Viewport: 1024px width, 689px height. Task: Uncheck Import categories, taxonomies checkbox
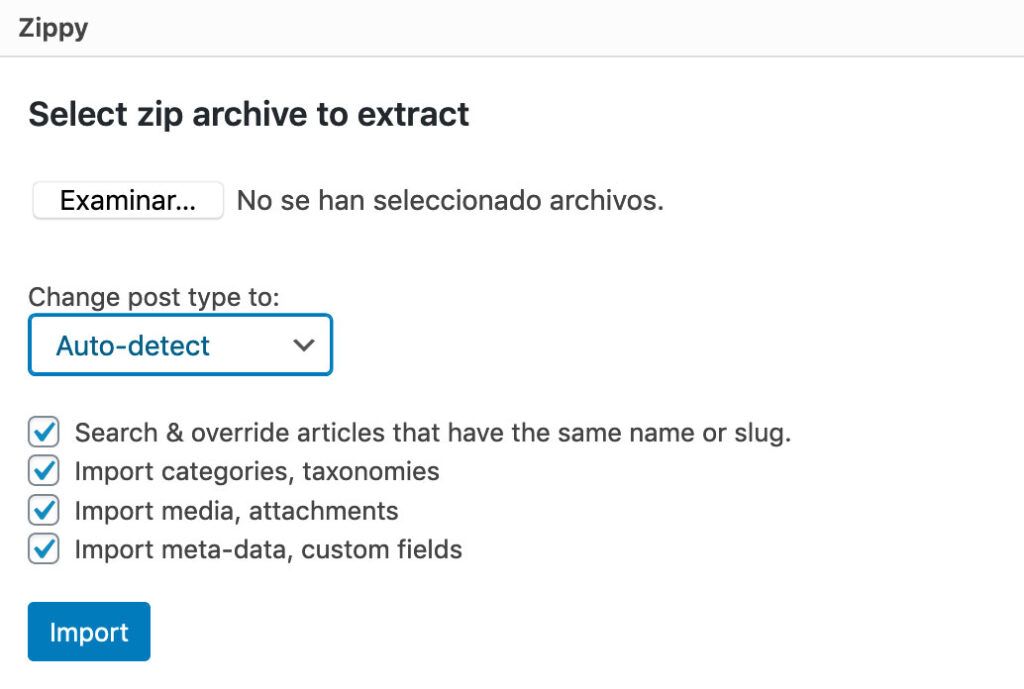(44, 471)
